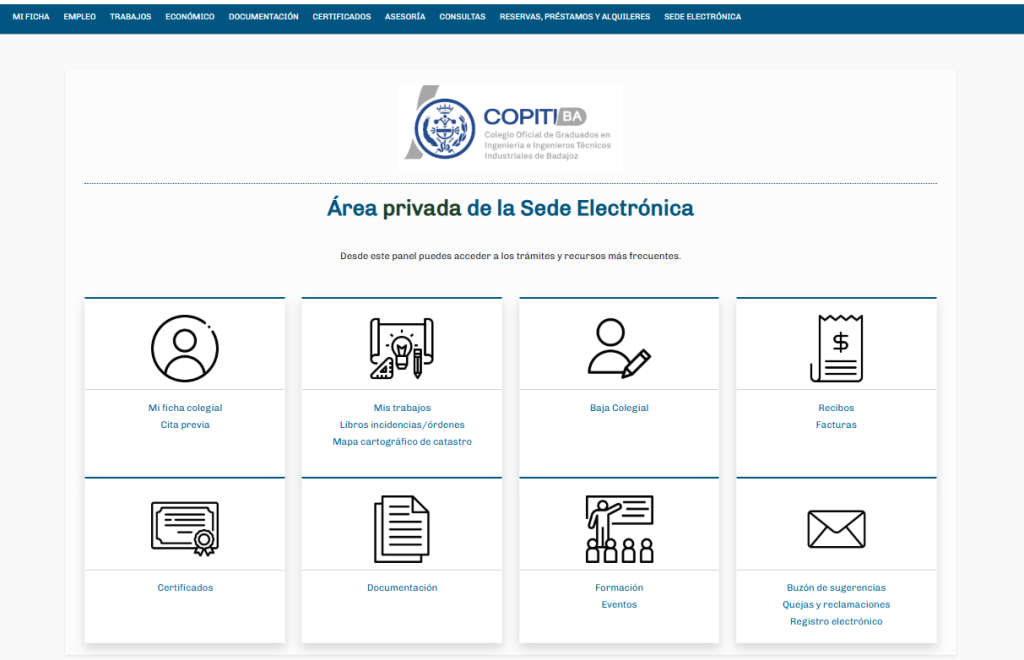Open the MI FICHA menu

31,17
